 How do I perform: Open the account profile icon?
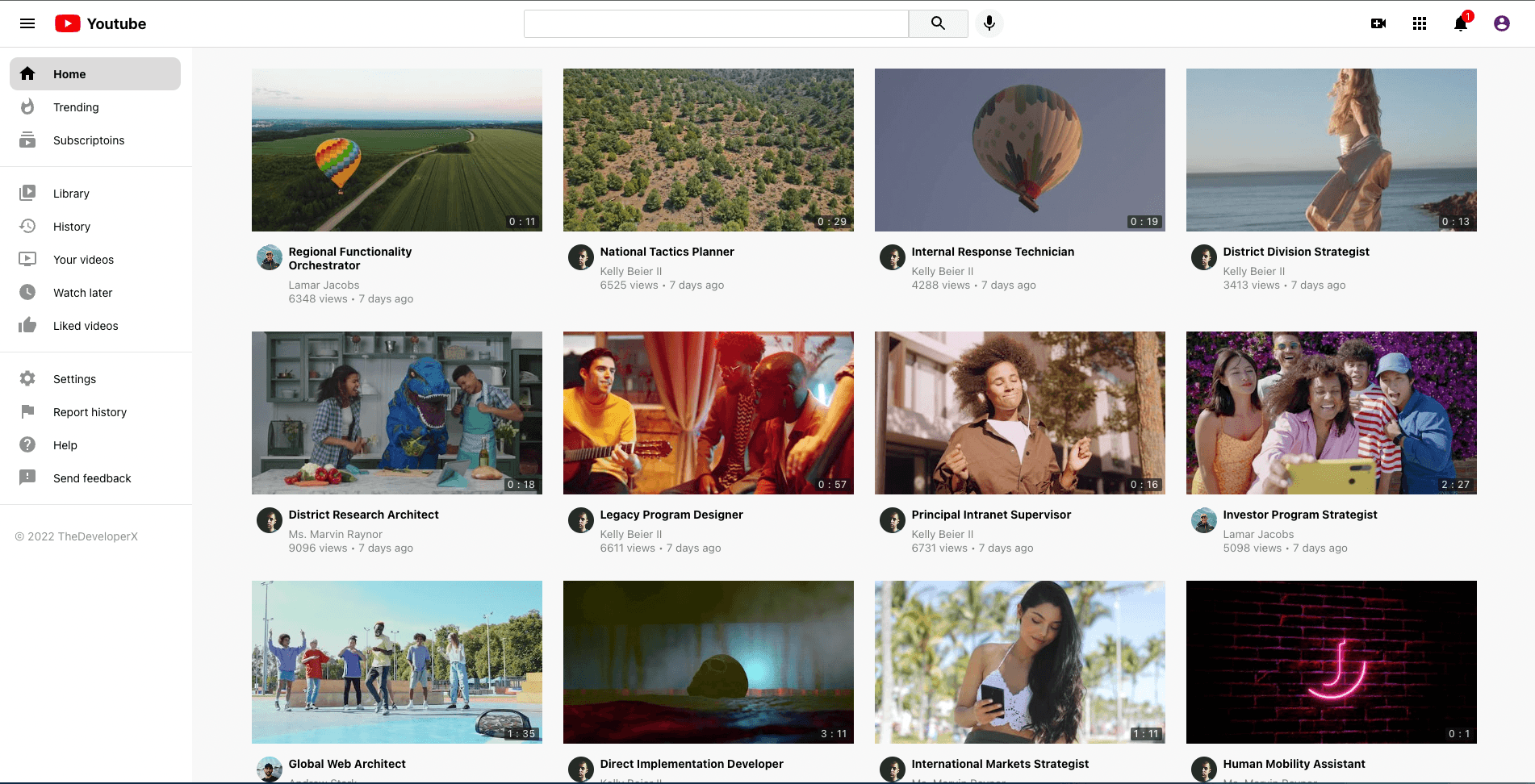click(x=1502, y=23)
